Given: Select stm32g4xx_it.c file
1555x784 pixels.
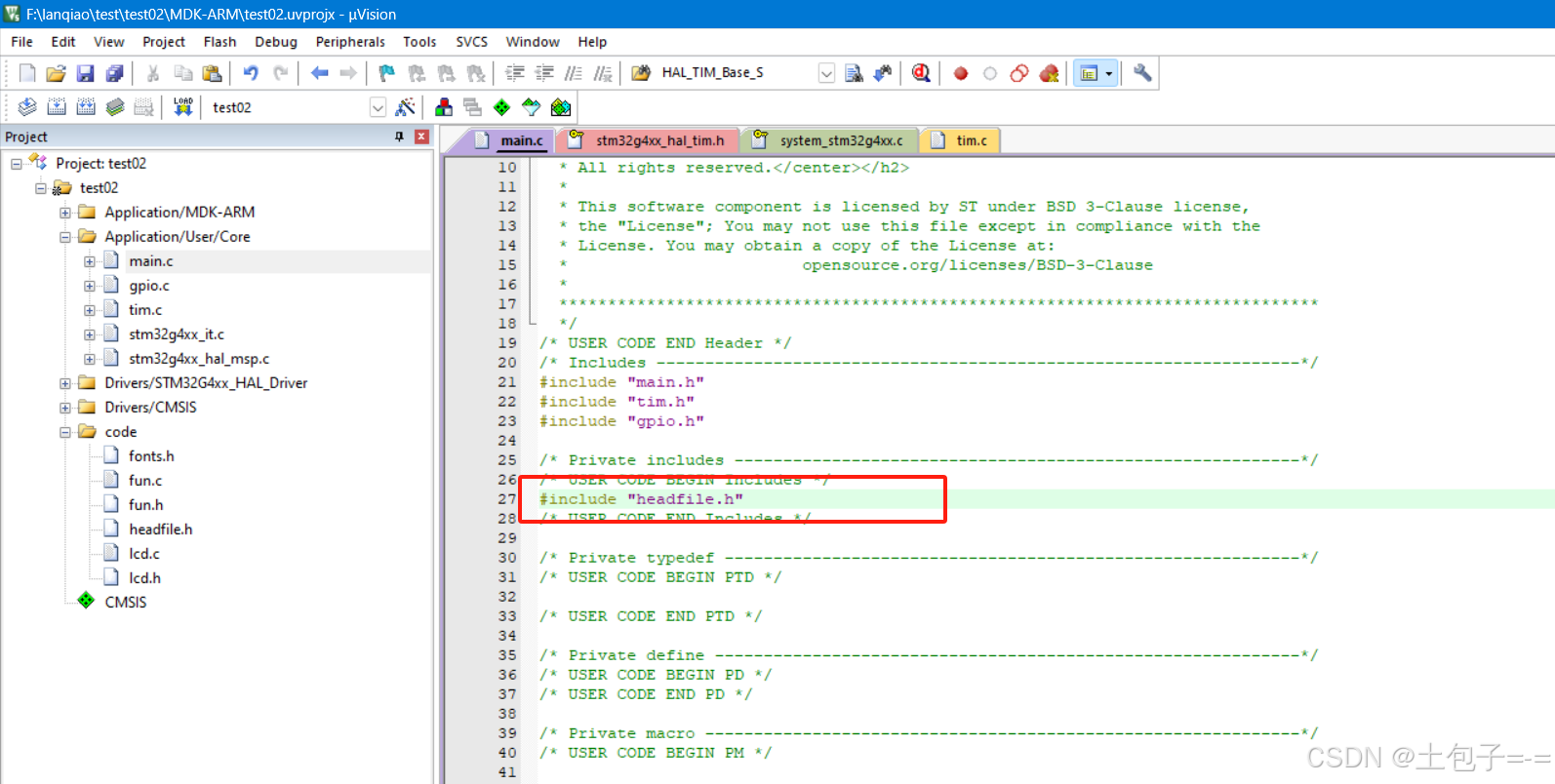Looking at the screenshot, I should pyautogui.click(x=176, y=334).
